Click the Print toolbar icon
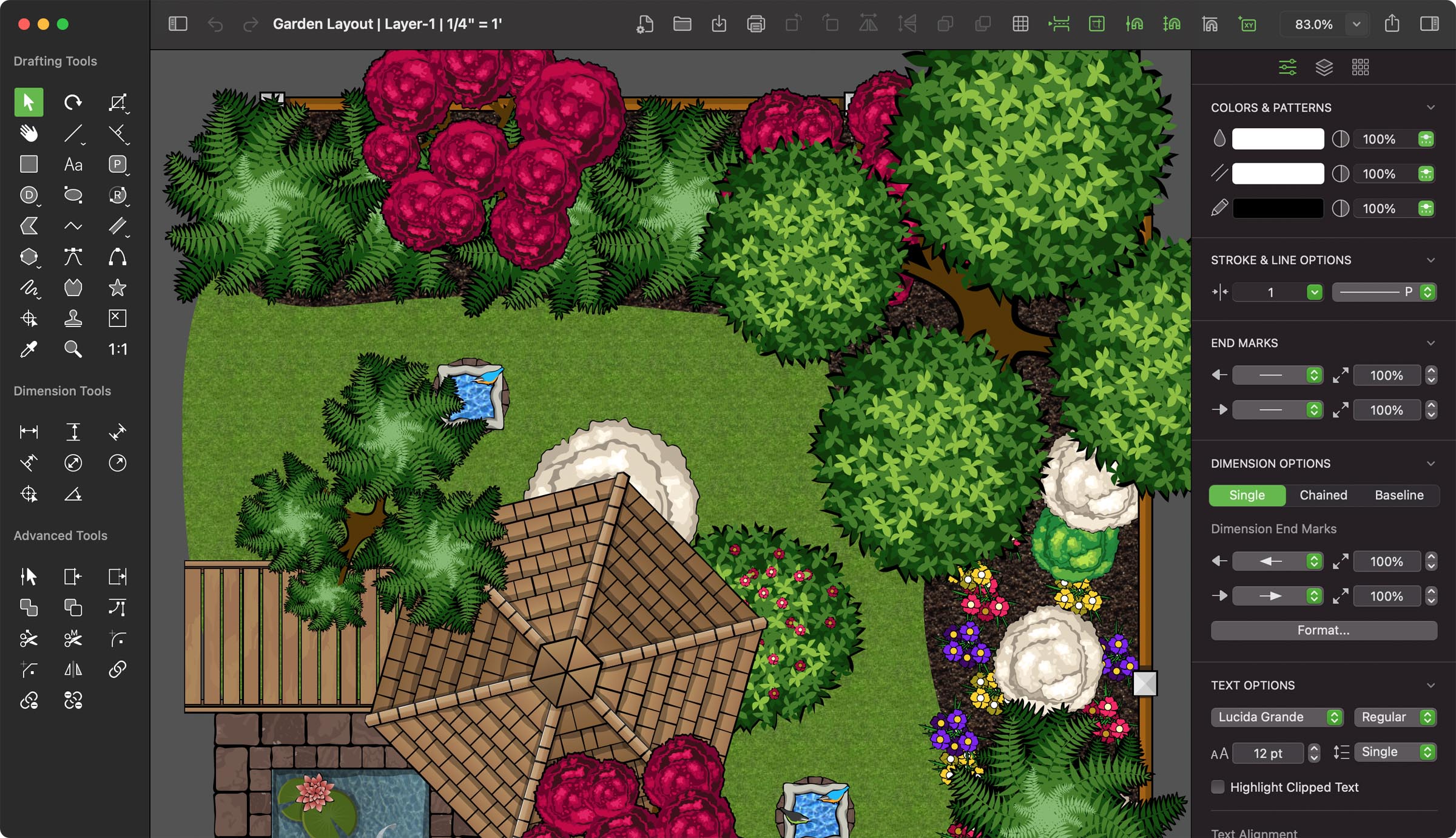This screenshot has height=838, width=1456. click(x=756, y=24)
